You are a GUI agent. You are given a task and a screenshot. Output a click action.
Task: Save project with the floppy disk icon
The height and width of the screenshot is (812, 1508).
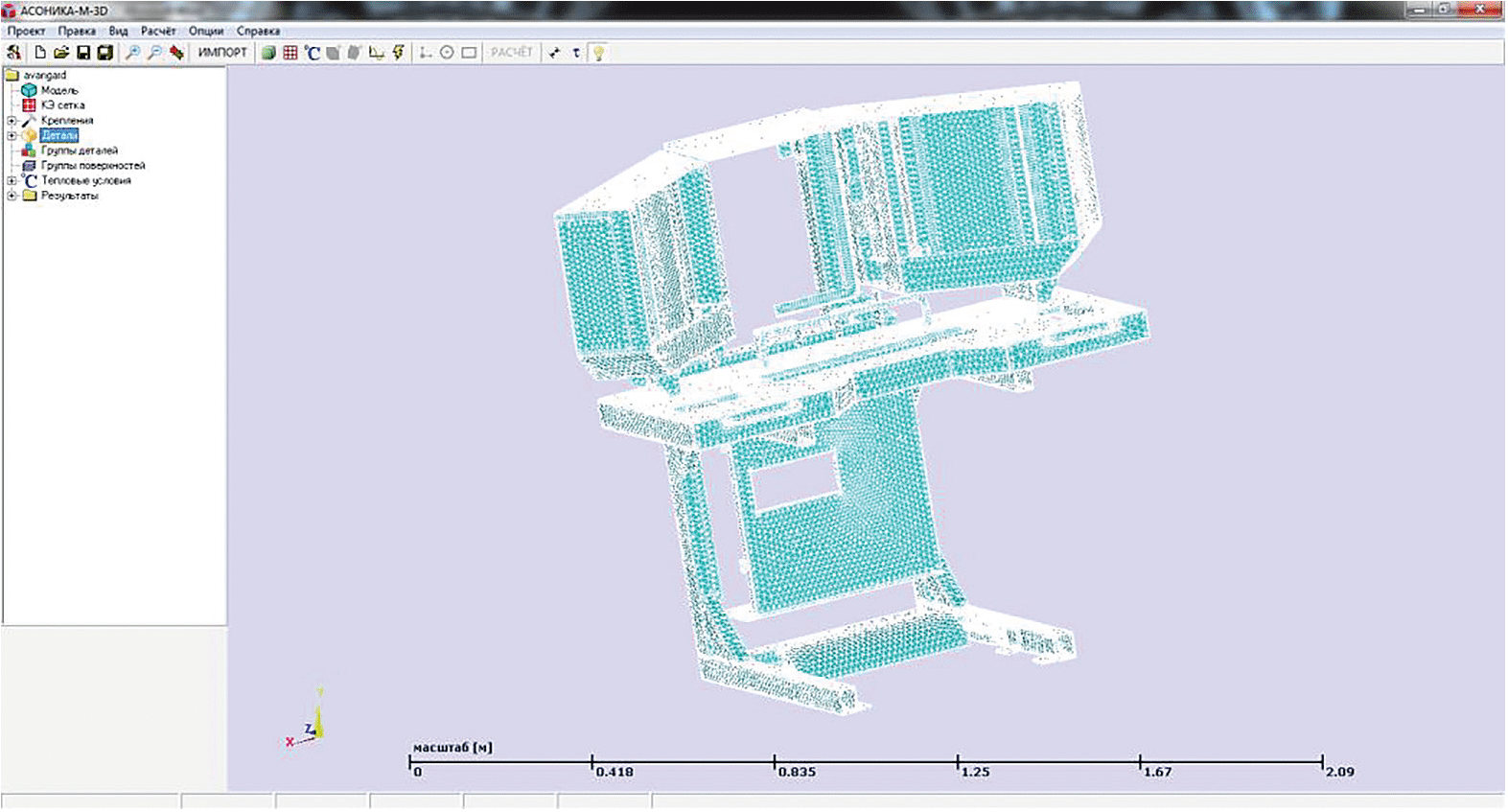pyautogui.click(x=83, y=53)
